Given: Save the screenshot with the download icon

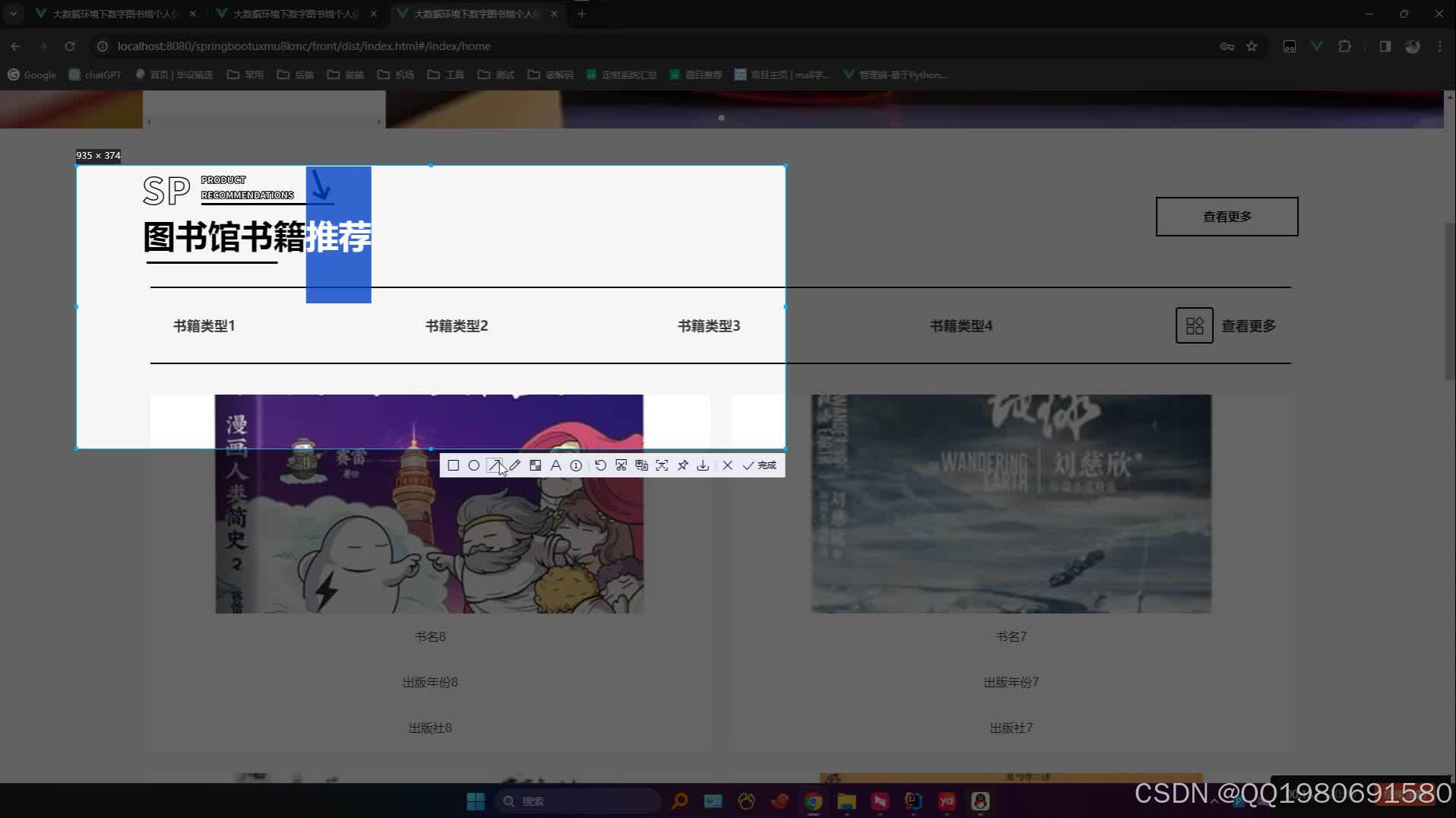Looking at the screenshot, I should click(703, 464).
